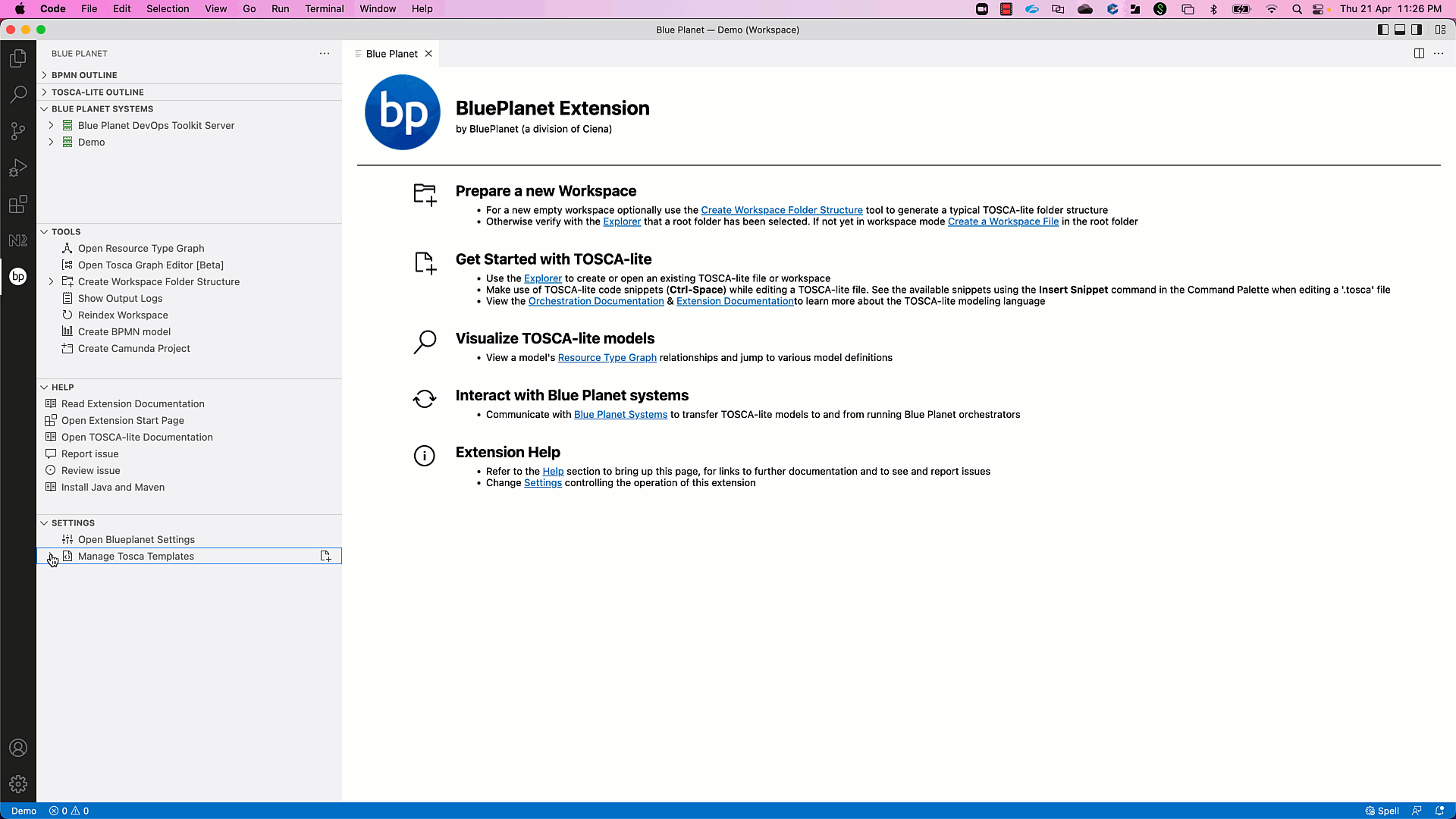Open Blue Planet view more actions ellipsis

325,54
